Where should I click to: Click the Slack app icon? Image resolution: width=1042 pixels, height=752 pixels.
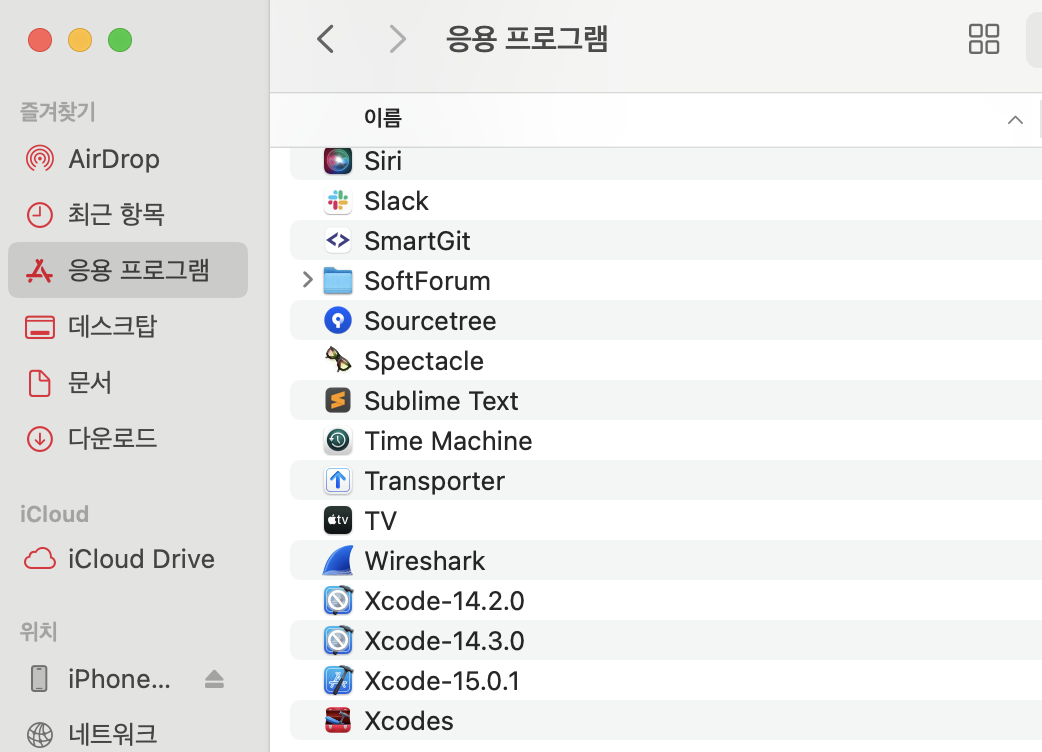(x=338, y=201)
